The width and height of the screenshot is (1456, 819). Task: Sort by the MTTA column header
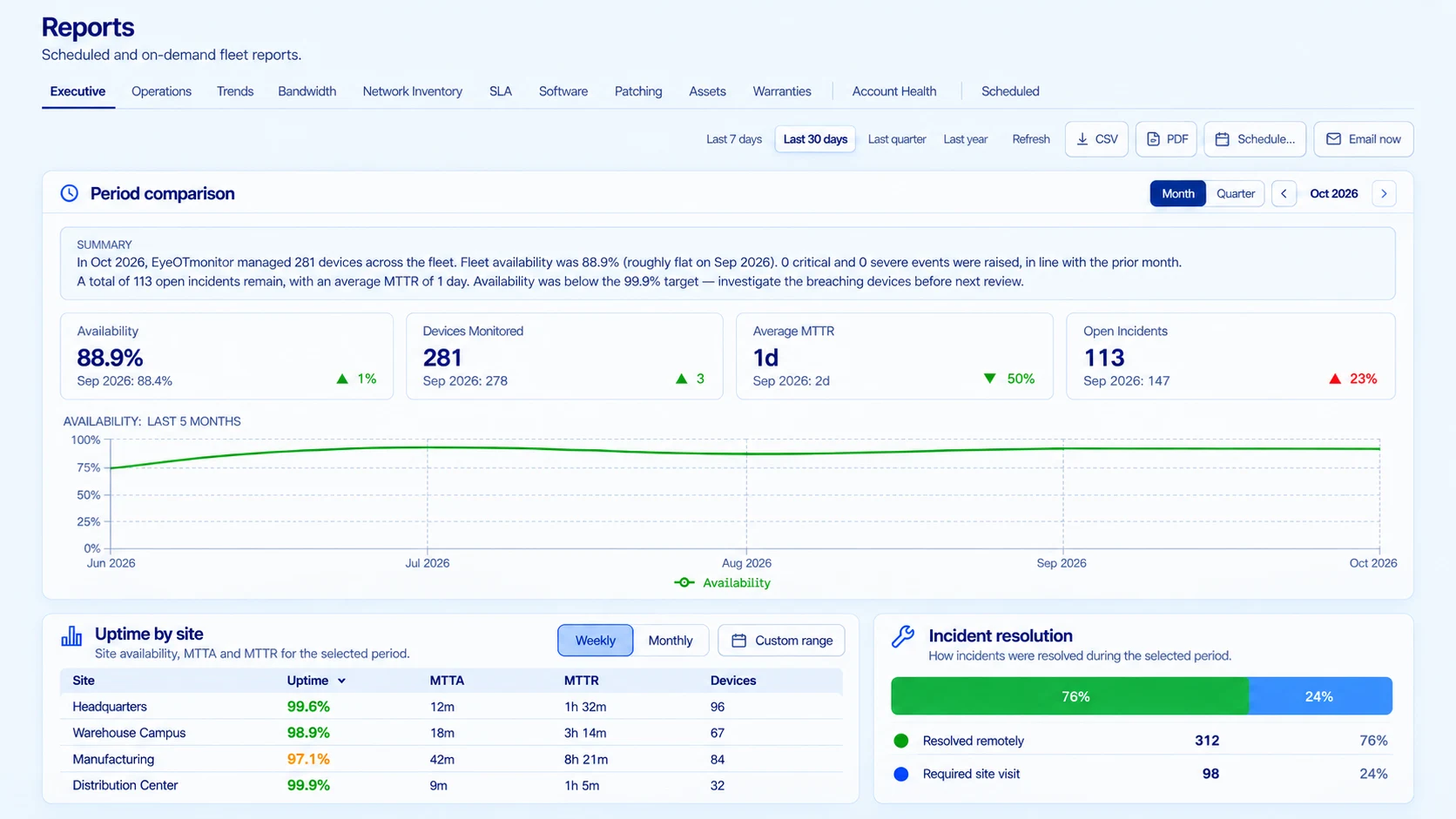point(447,681)
